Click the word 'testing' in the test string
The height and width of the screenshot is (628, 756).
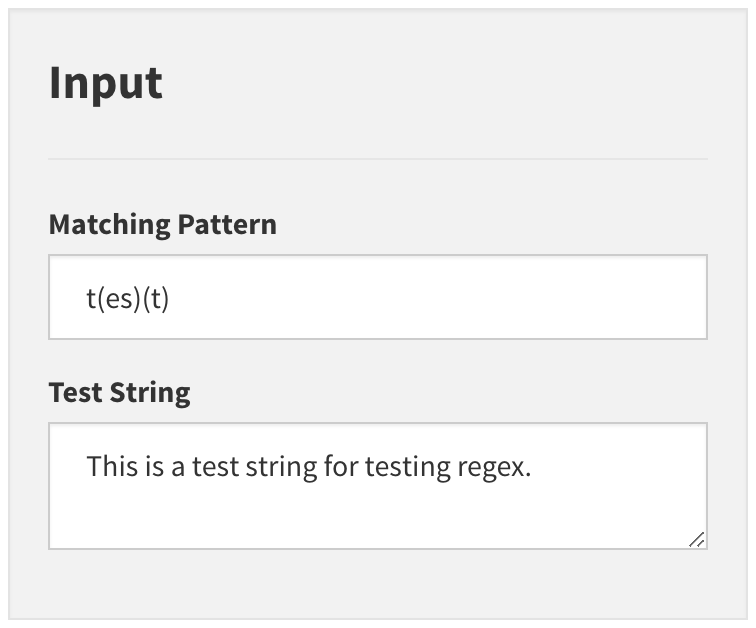tap(407, 468)
